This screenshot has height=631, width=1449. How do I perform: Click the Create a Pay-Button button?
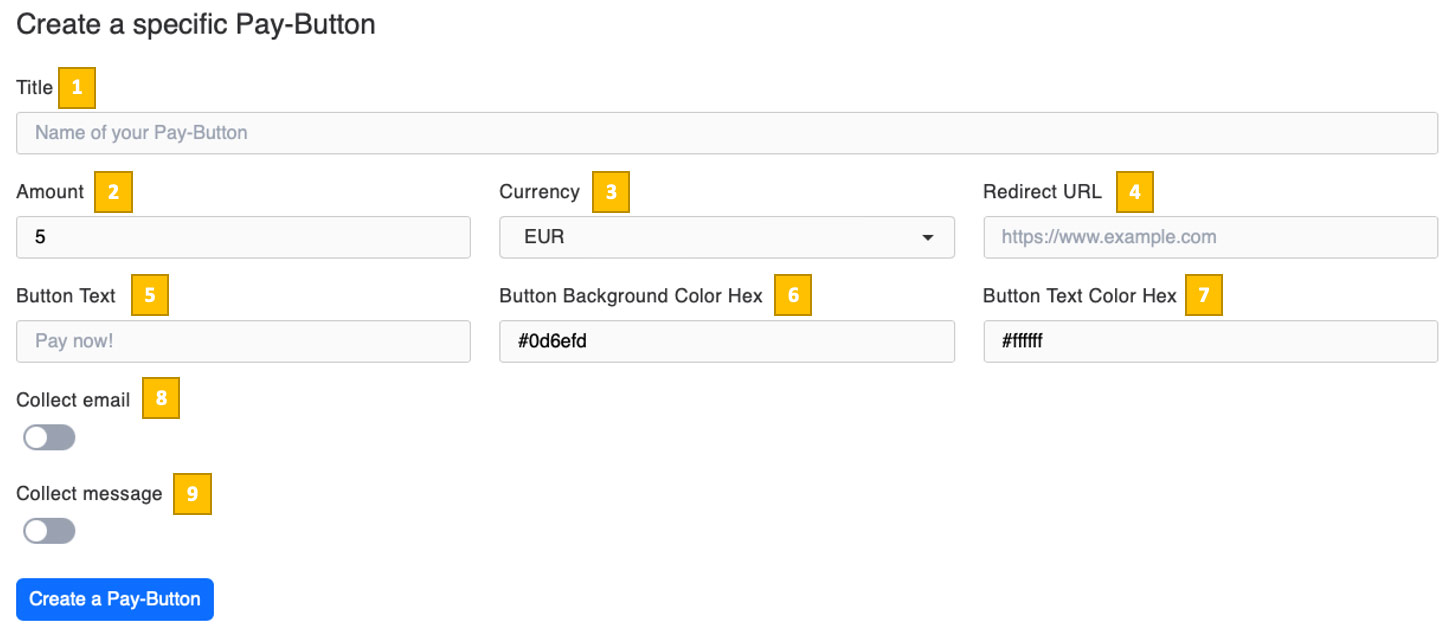point(114,599)
